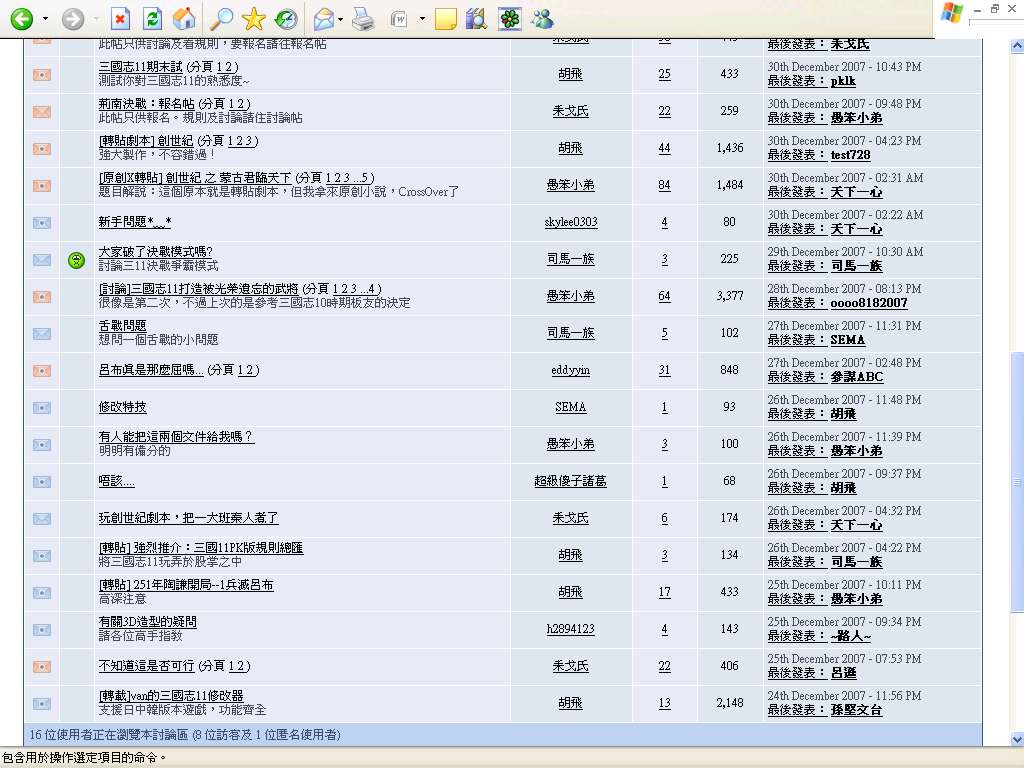Open the thread 三國志11期末試
The image size is (1024, 768).
(x=140, y=67)
